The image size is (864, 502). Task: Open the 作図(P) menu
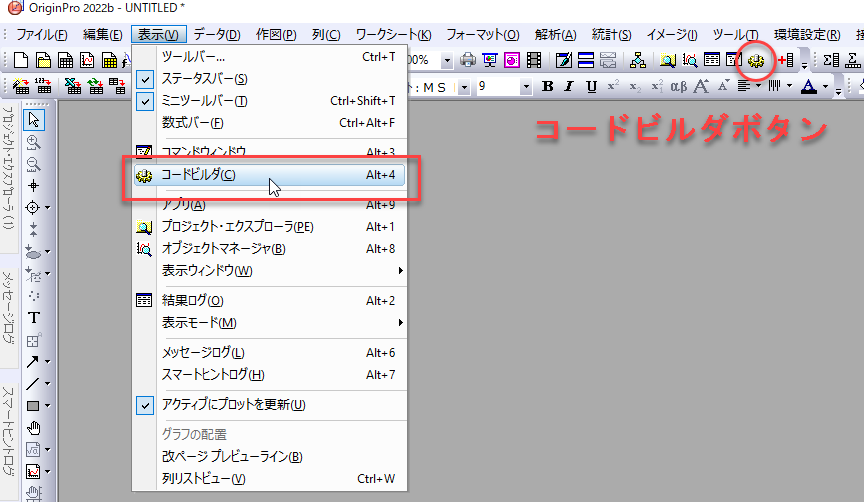pyautogui.click(x=276, y=35)
